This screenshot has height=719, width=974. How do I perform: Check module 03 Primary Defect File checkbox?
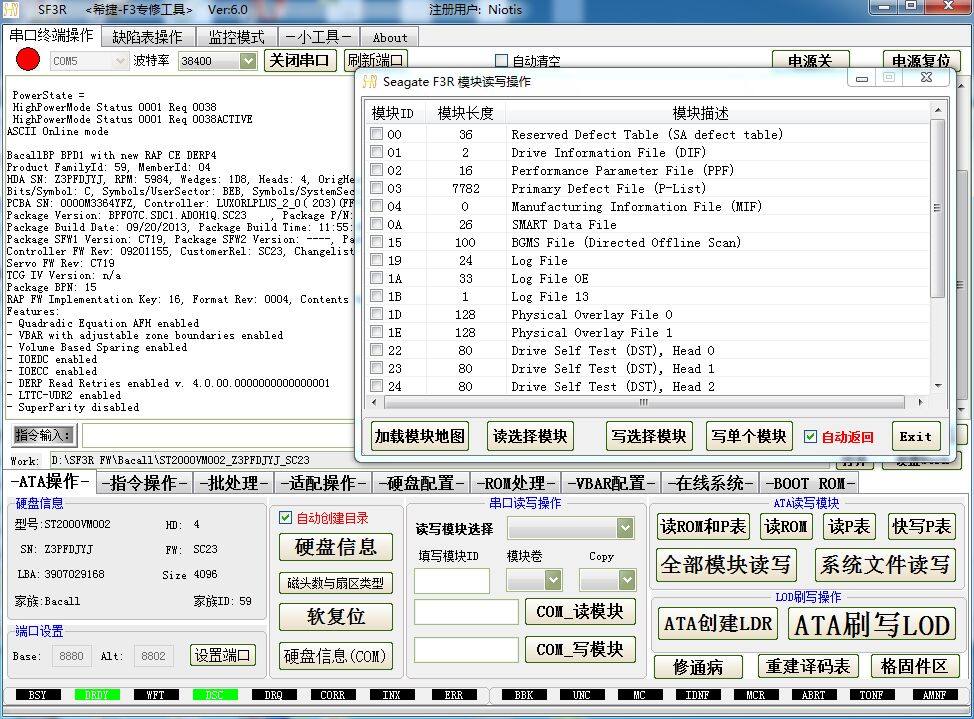[376, 188]
